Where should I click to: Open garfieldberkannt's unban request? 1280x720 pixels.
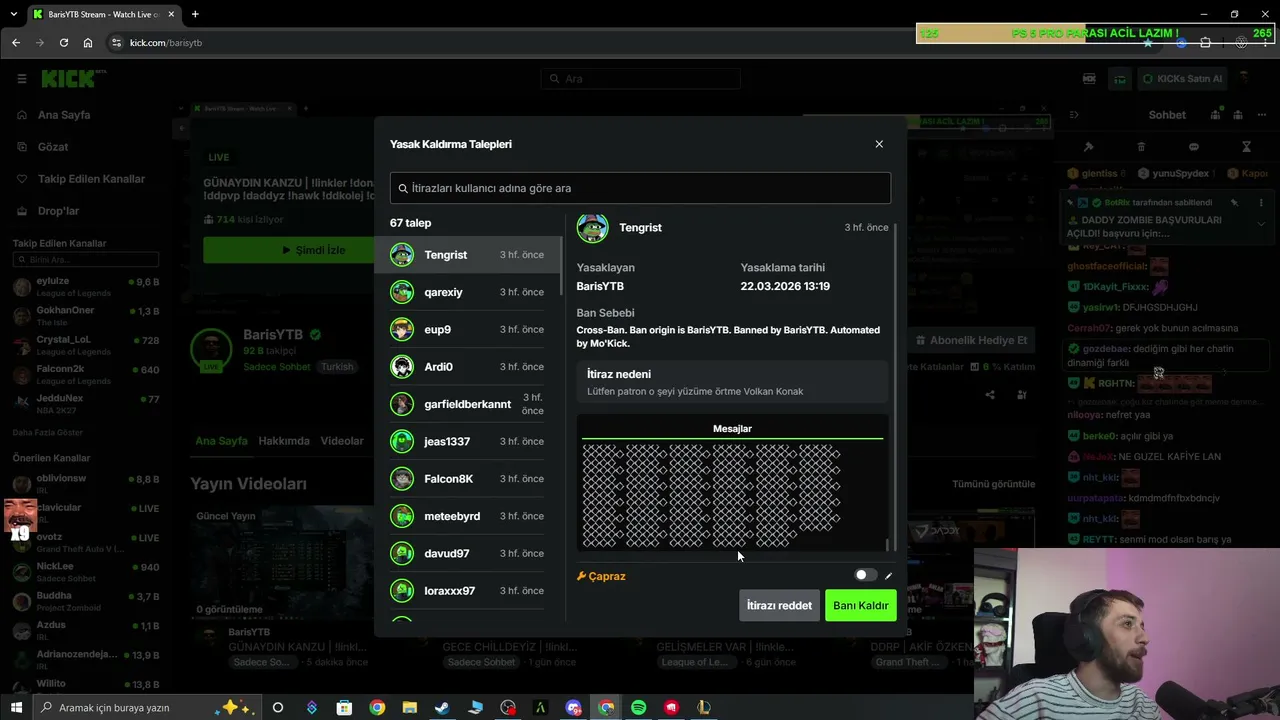[468, 404]
